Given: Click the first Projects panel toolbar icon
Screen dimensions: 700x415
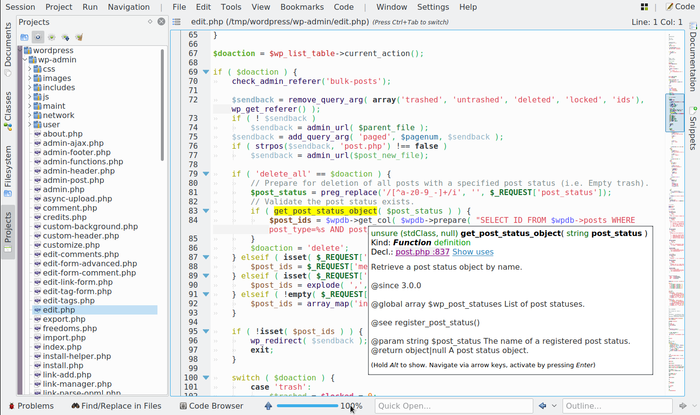Looking at the screenshot, I should pos(25,36).
